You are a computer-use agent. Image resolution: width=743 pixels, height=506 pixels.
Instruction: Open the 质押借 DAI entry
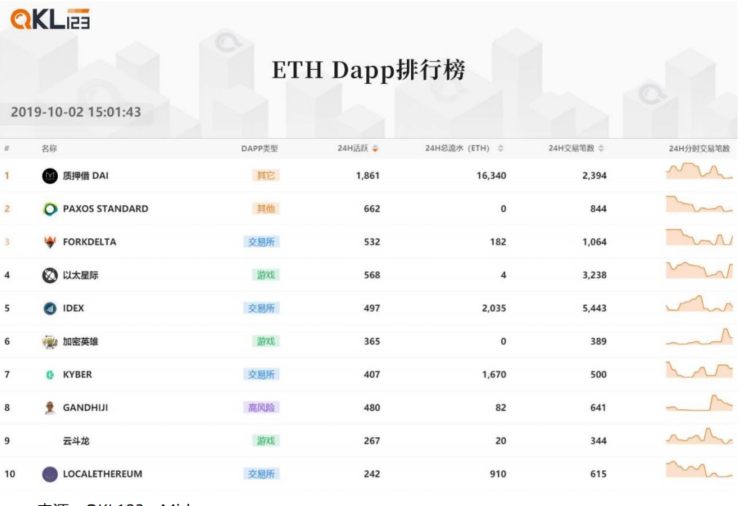85,176
